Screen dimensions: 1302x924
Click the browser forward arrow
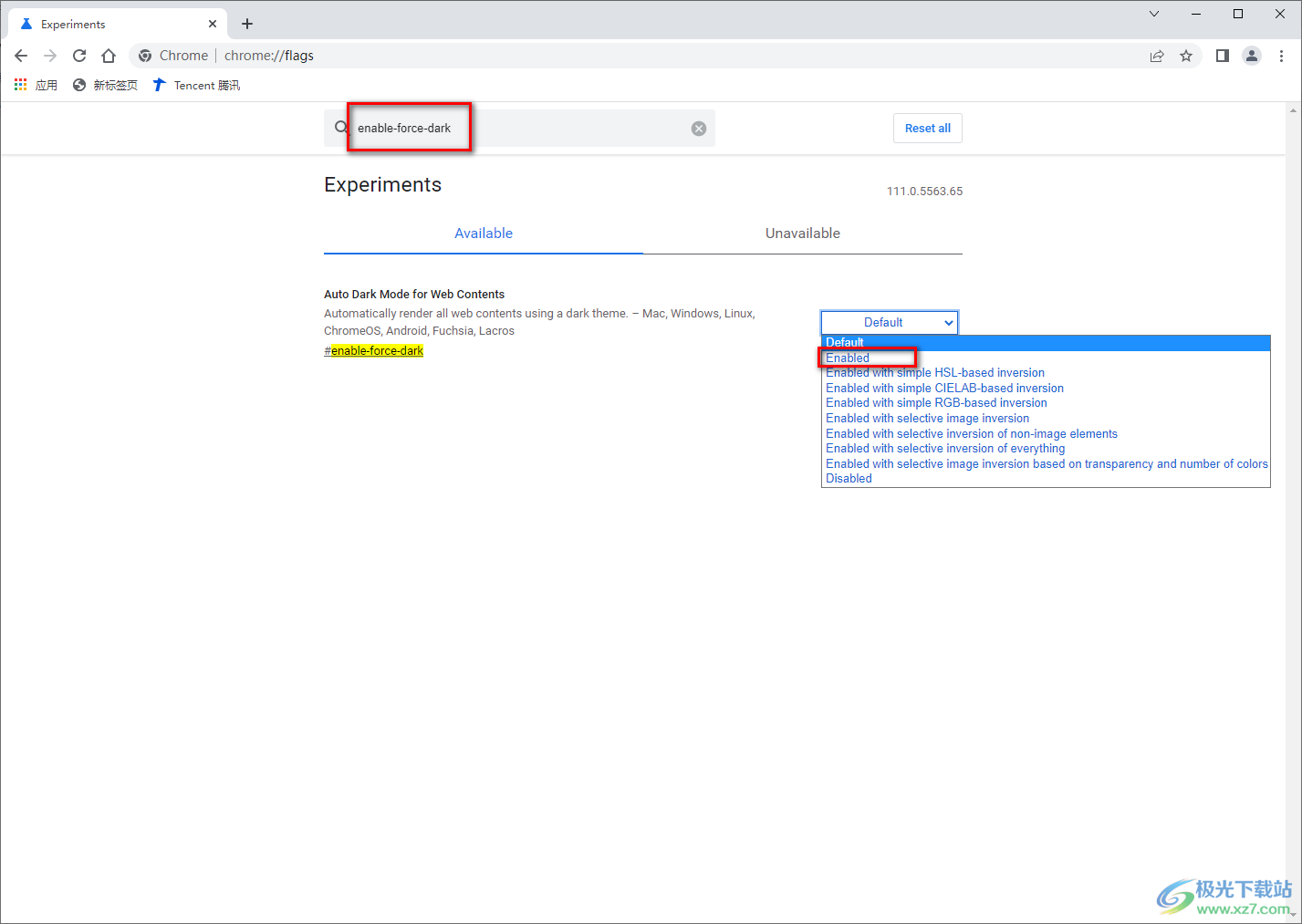pos(50,56)
